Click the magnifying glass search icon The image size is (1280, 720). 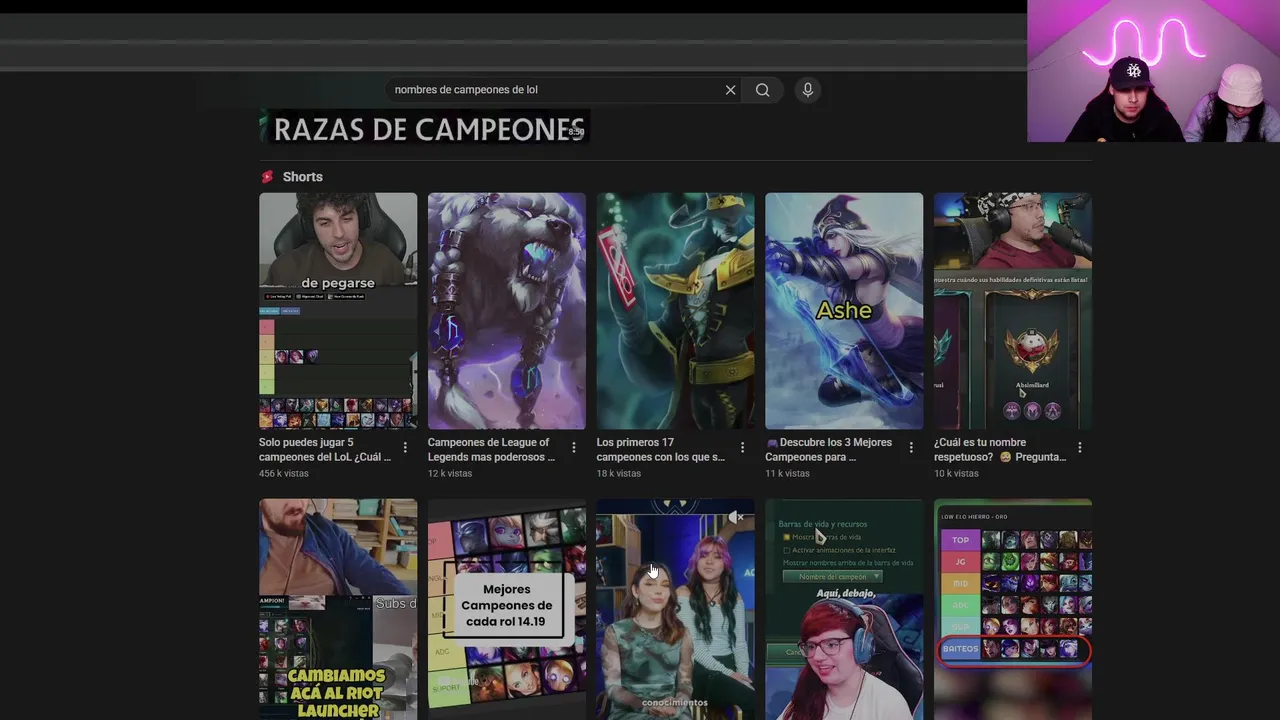(x=763, y=90)
